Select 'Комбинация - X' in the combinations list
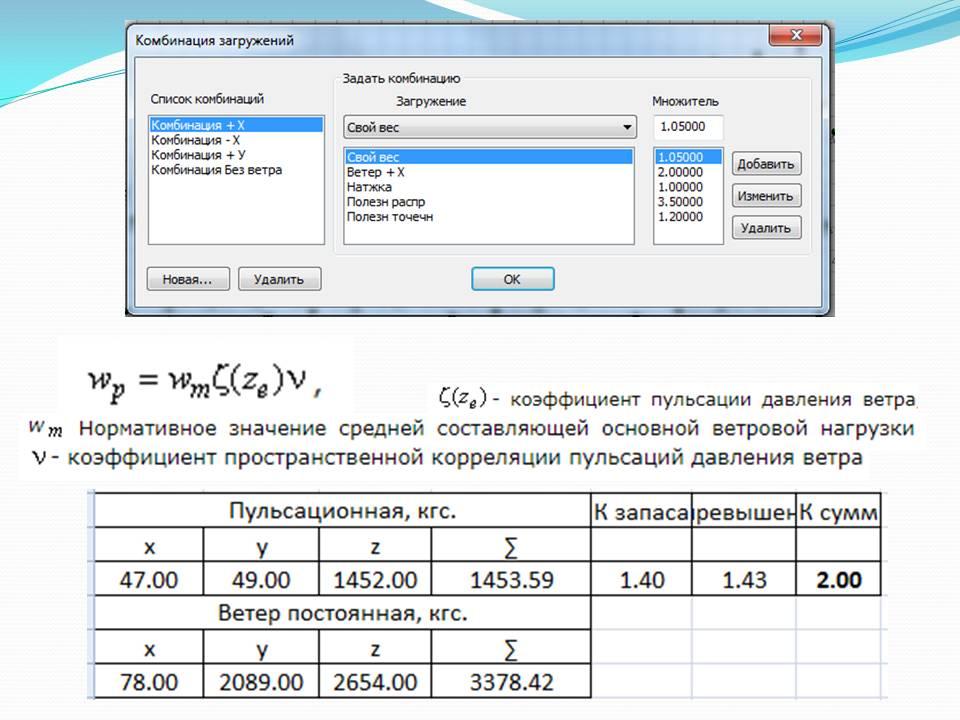This screenshot has width=960, height=720. [196, 140]
